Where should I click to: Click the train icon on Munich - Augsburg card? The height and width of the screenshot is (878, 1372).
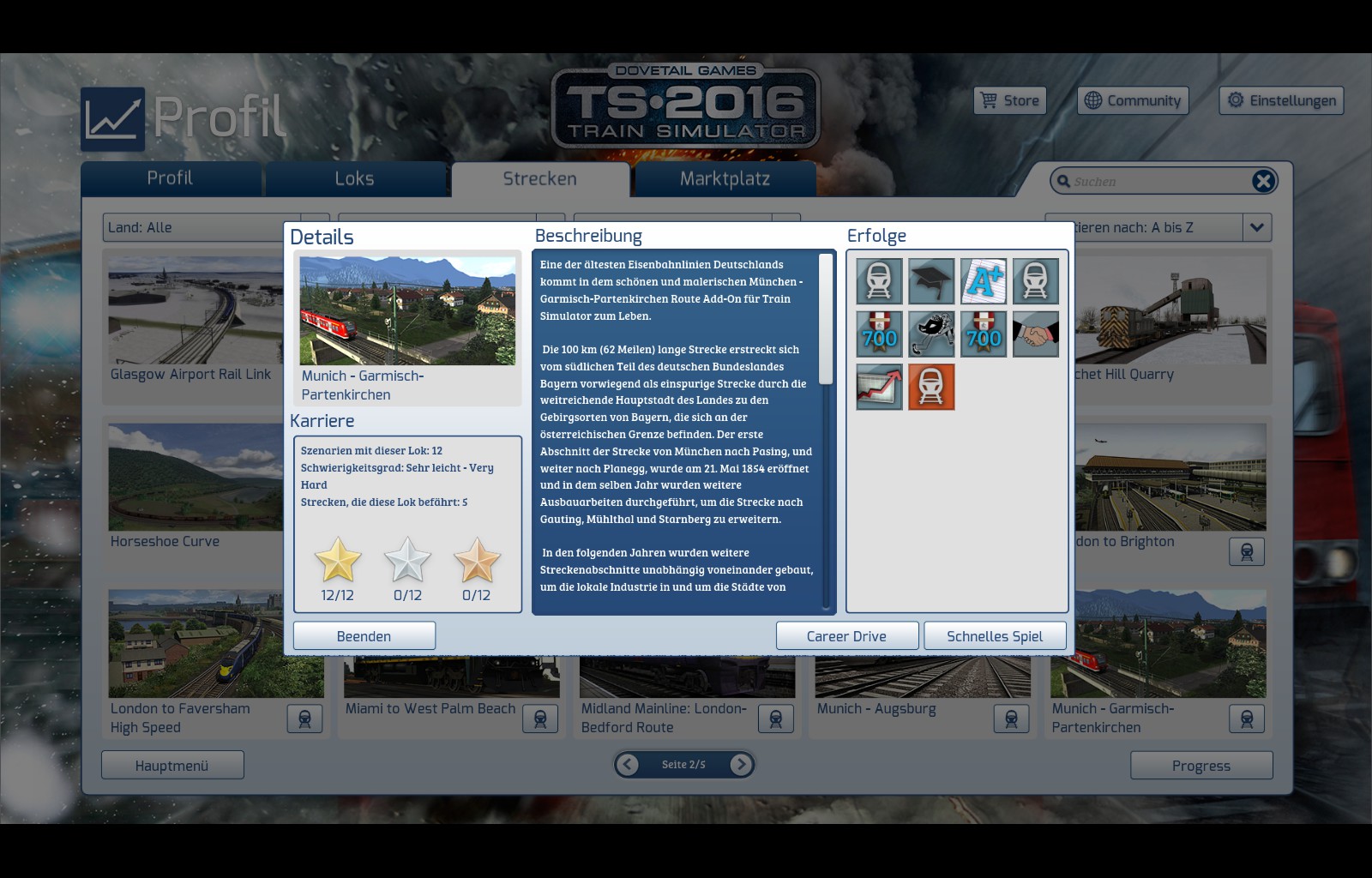1011,719
